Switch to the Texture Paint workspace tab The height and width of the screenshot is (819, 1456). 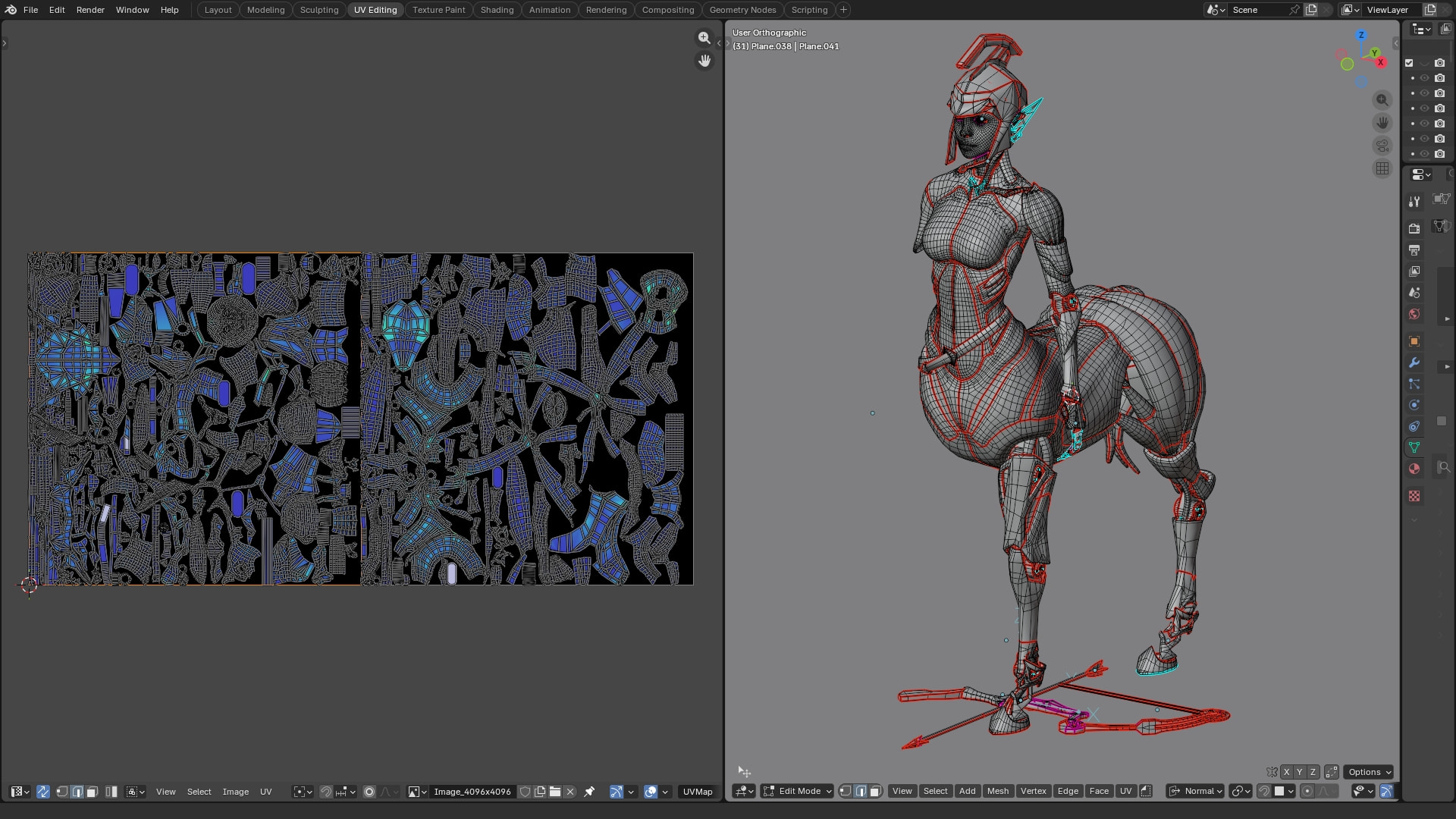tap(438, 10)
